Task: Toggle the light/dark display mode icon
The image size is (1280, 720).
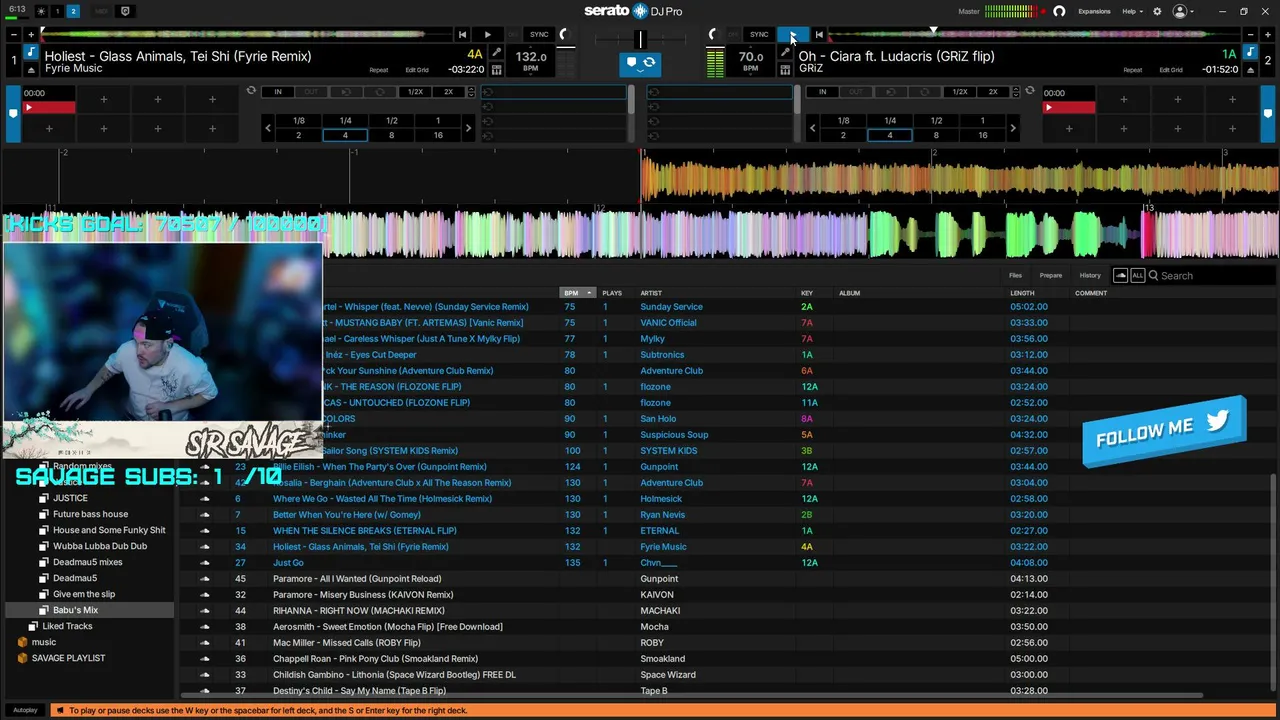Action: [40, 11]
